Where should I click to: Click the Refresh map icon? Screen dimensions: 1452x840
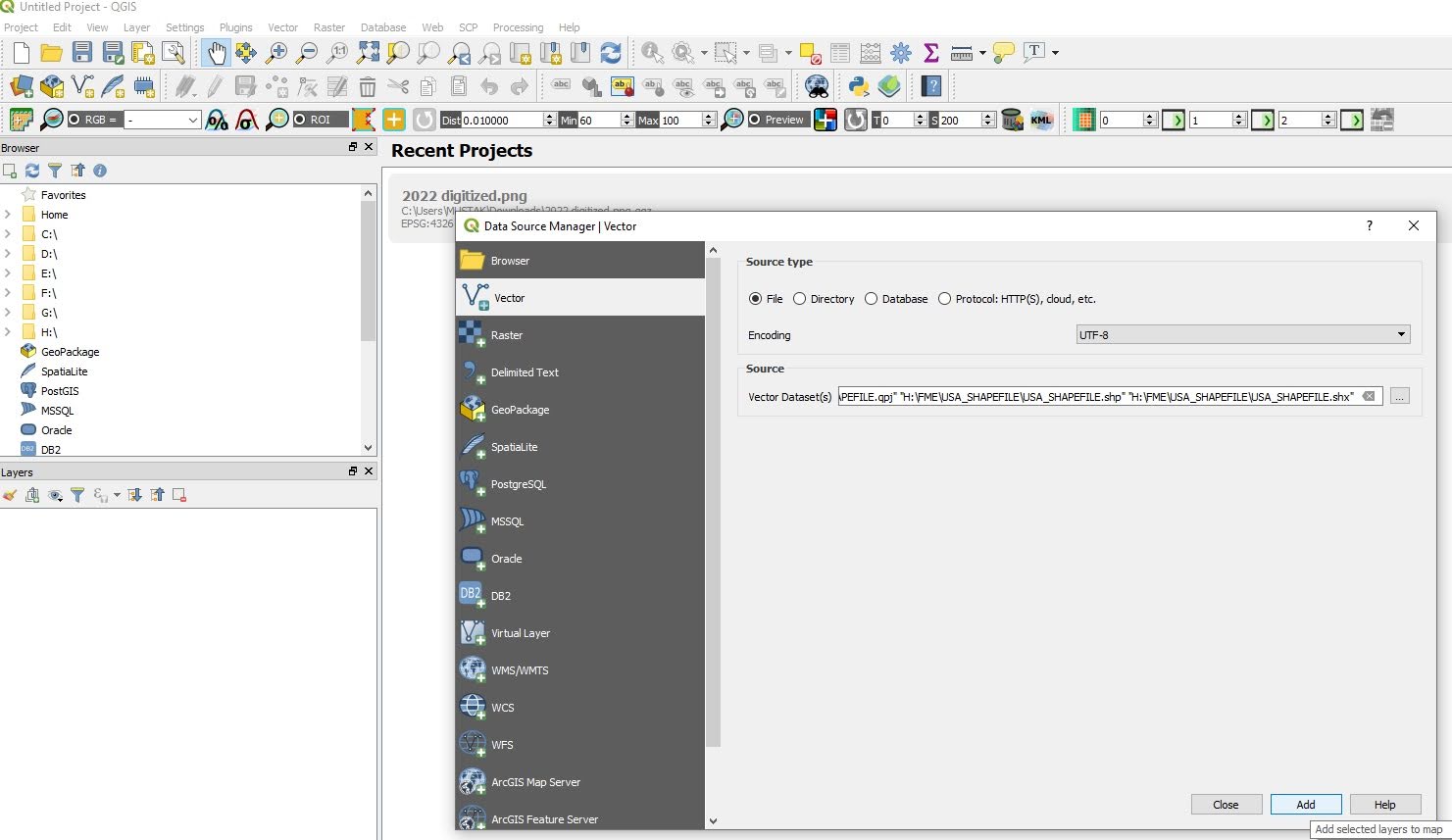point(611,53)
